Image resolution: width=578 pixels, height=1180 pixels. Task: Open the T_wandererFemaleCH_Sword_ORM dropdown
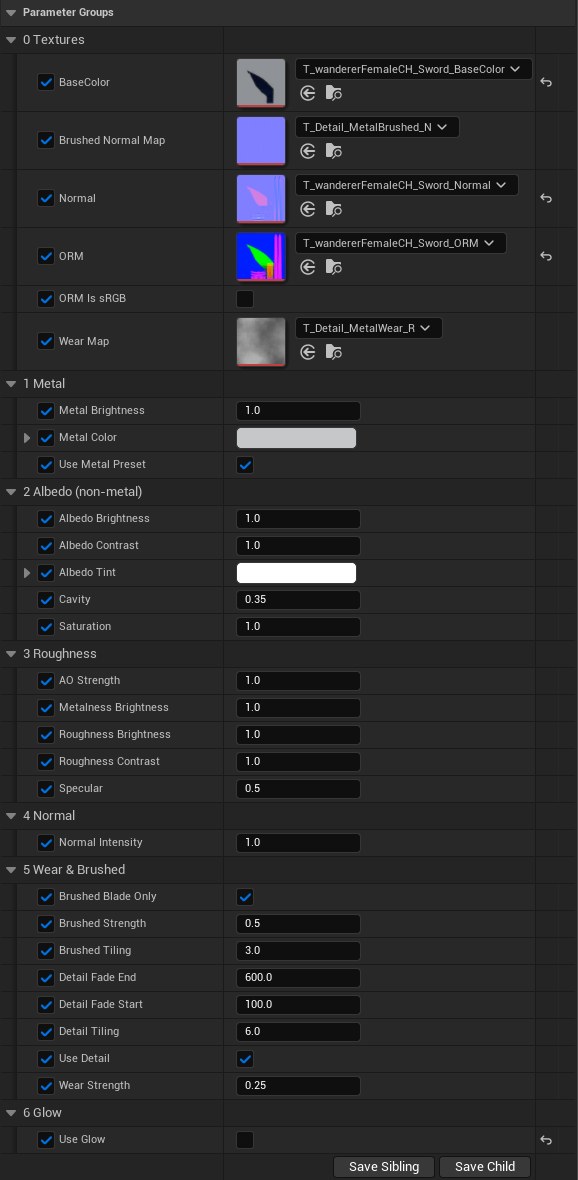click(x=401, y=243)
